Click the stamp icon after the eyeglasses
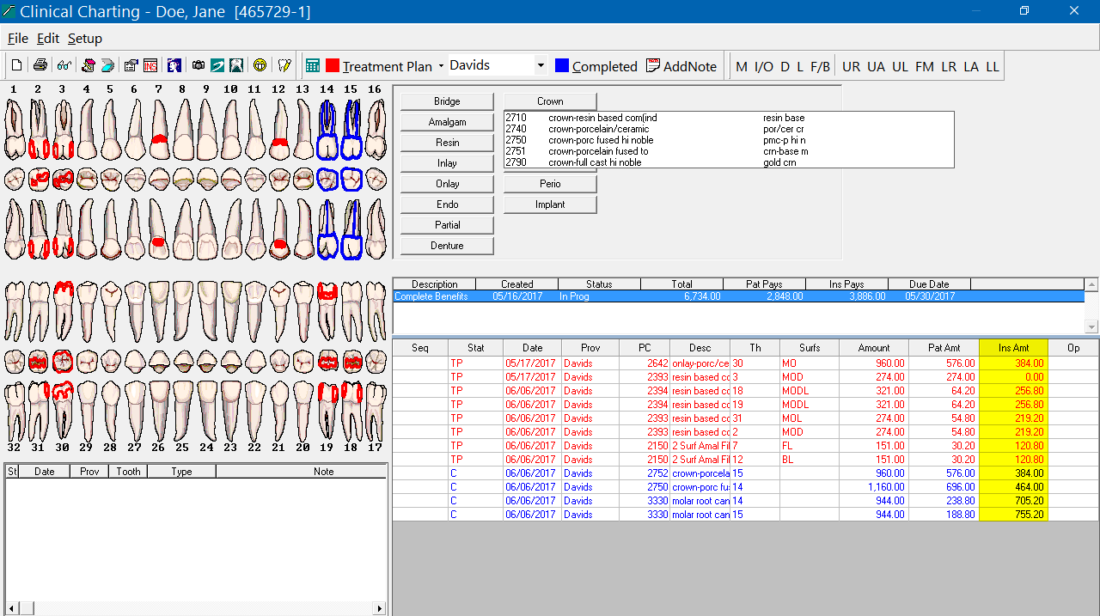The image size is (1100, 616). [x=88, y=66]
